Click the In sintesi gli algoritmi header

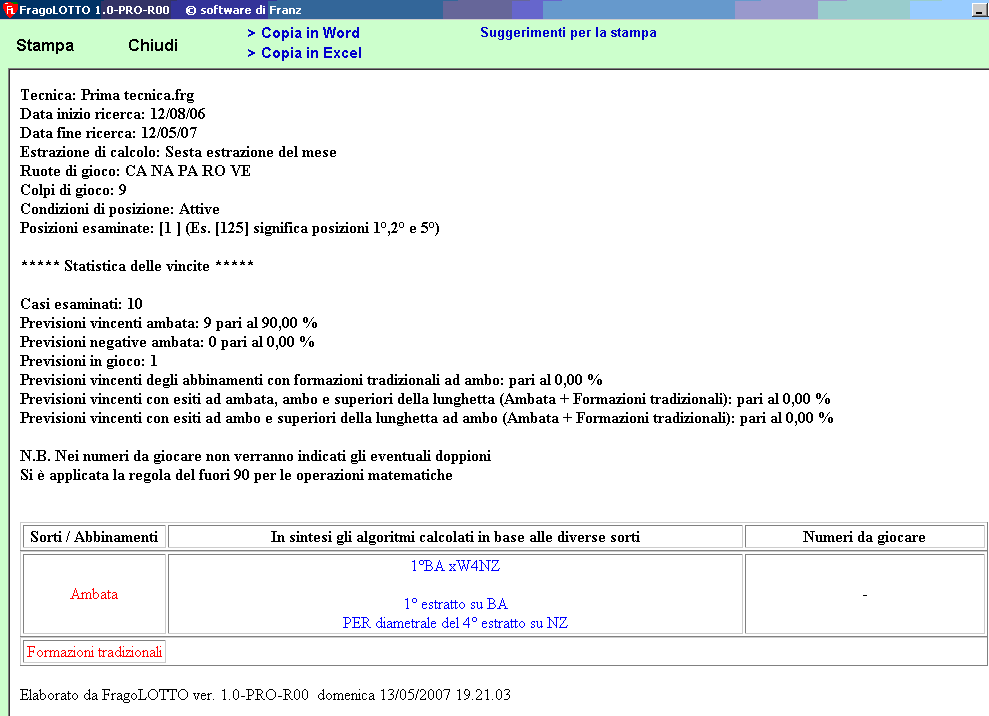tap(455, 537)
